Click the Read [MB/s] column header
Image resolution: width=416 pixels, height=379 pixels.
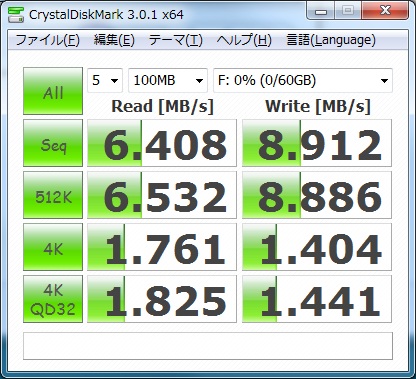162,107
